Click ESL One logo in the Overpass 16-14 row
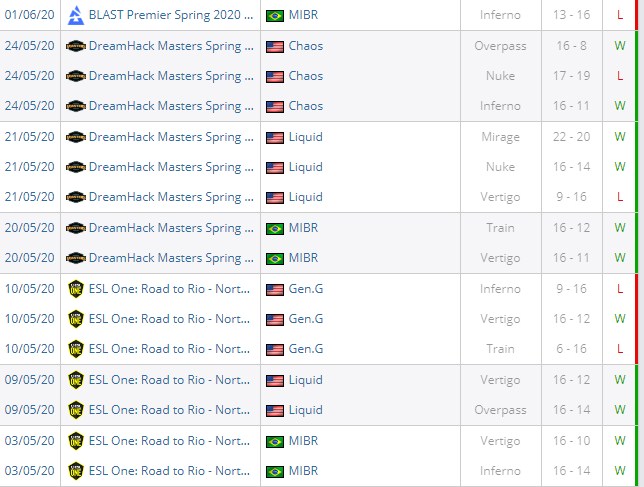The width and height of the screenshot is (644, 487). coord(75,410)
